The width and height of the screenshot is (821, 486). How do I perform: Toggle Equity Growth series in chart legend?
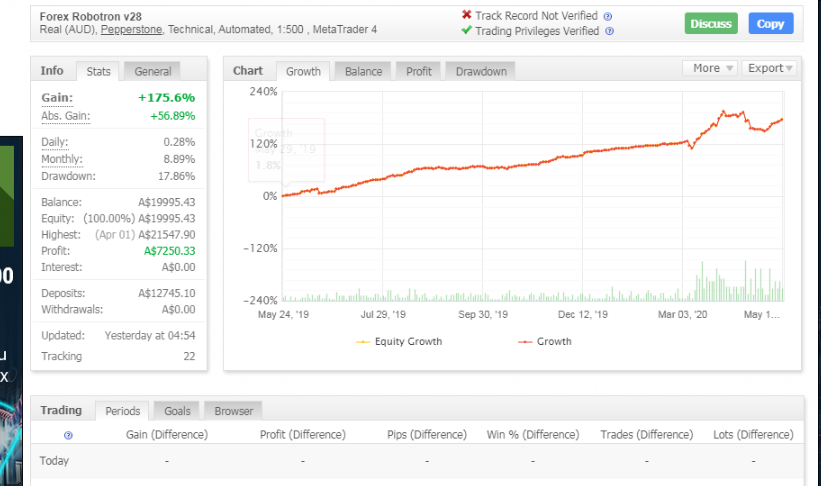pos(399,342)
